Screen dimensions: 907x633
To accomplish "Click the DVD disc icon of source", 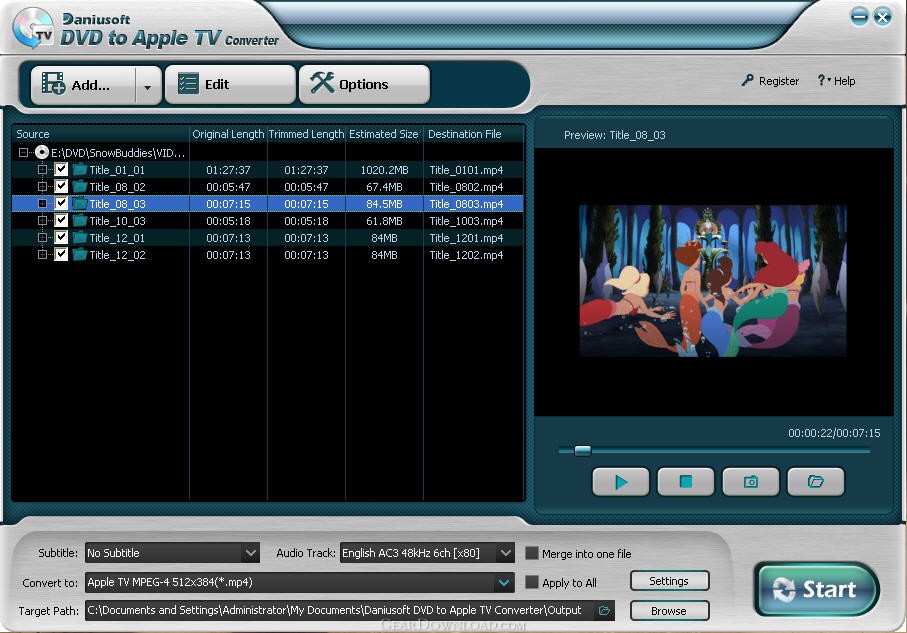I will 42,152.
